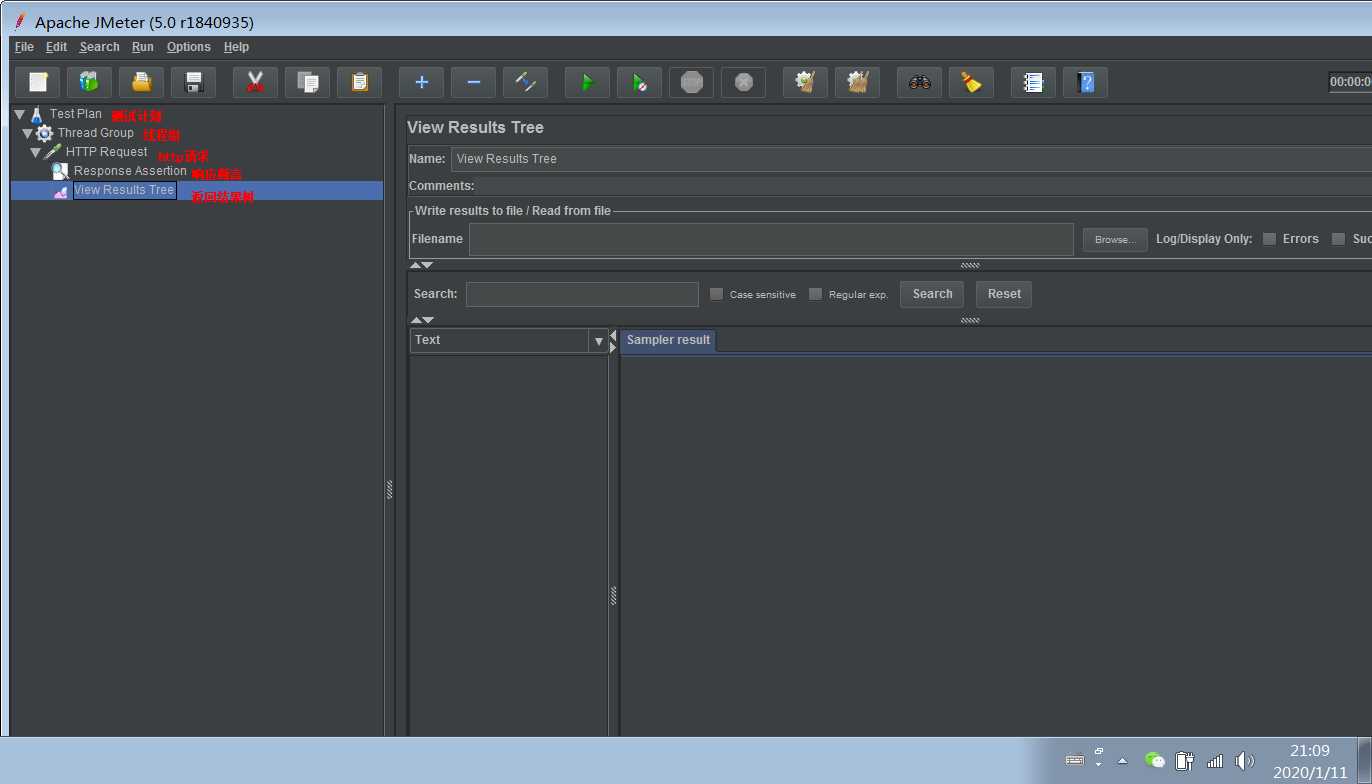This screenshot has height=784, width=1372.
Task: Click the View Results Tree node icon
Action: click(61, 191)
